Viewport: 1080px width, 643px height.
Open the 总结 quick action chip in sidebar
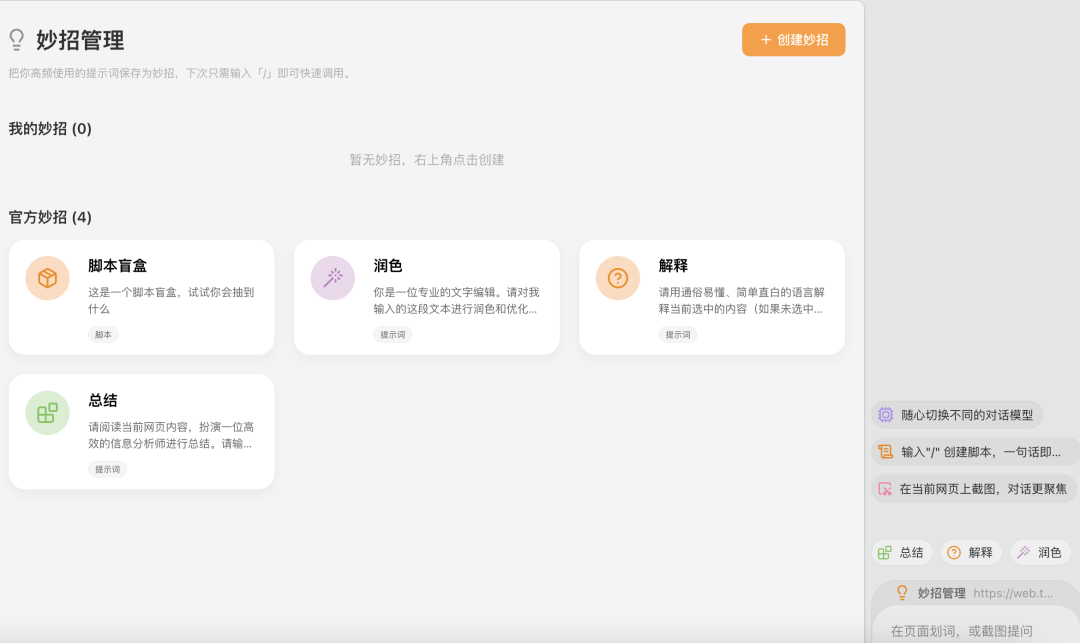pos(903,551)
